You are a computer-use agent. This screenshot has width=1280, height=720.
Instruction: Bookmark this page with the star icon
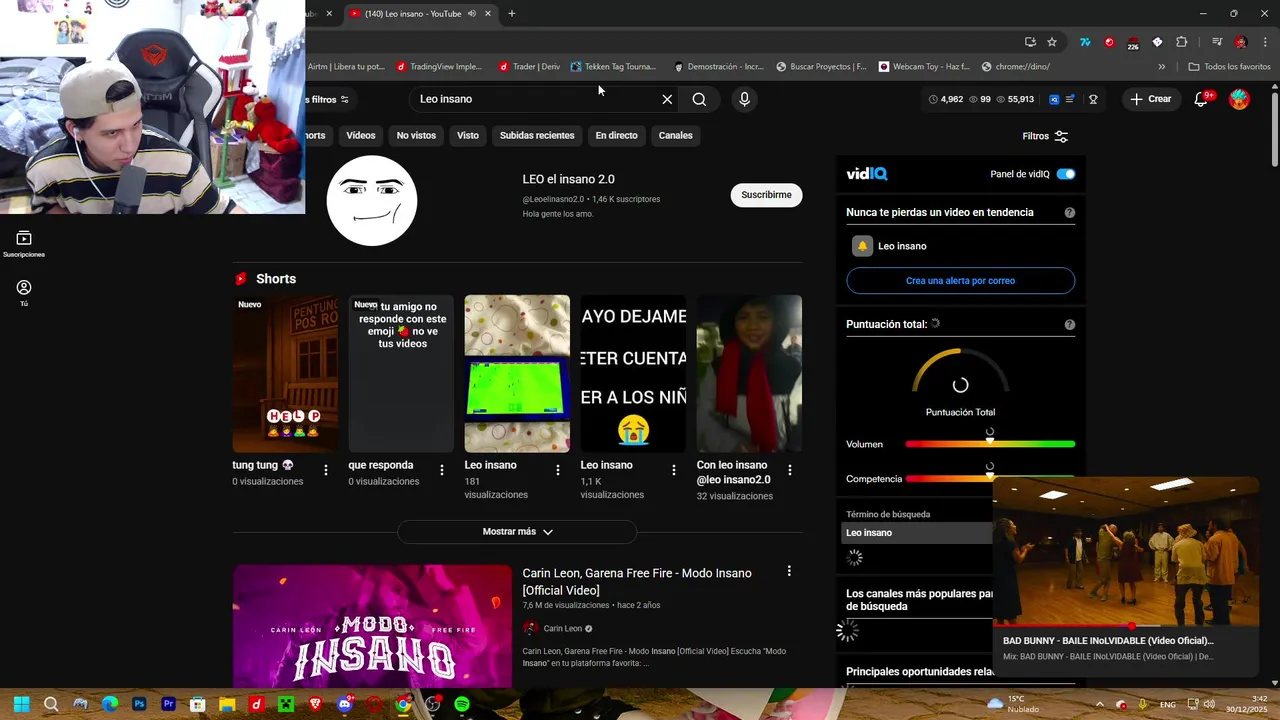tap(1052, 42)
